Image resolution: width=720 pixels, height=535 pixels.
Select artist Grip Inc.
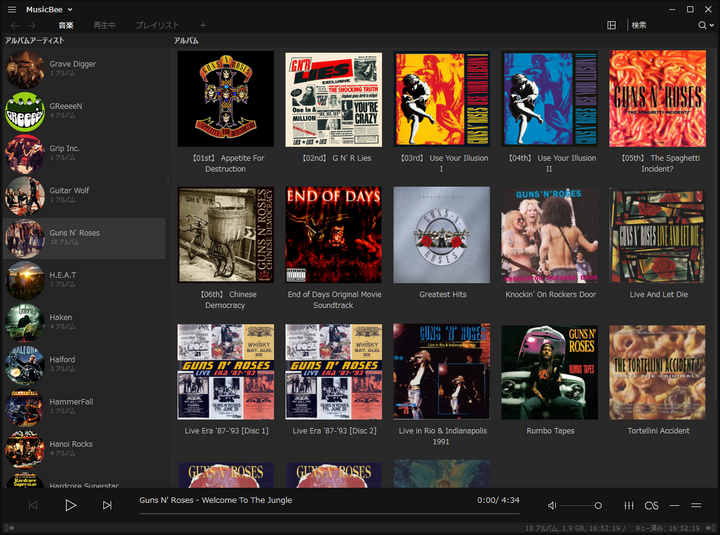84,154
